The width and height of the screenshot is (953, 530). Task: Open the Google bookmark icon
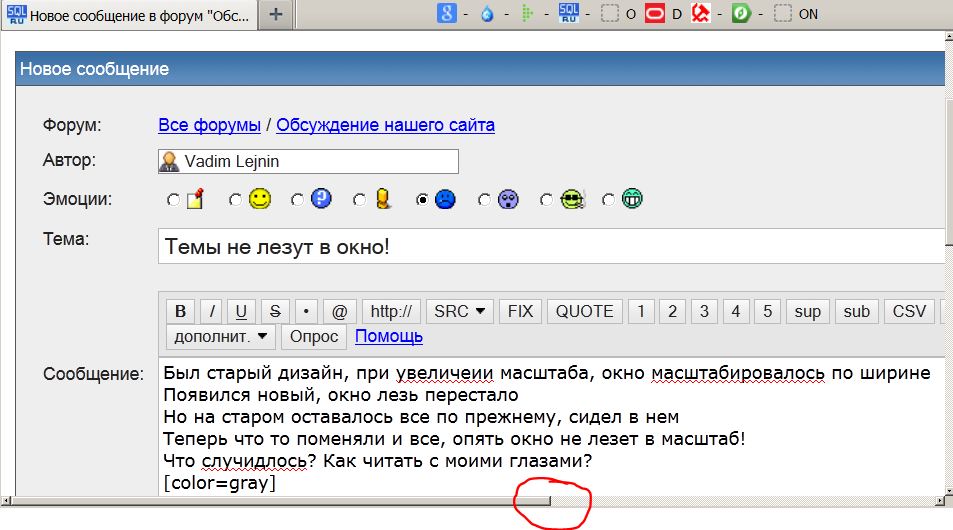(448, 14)
